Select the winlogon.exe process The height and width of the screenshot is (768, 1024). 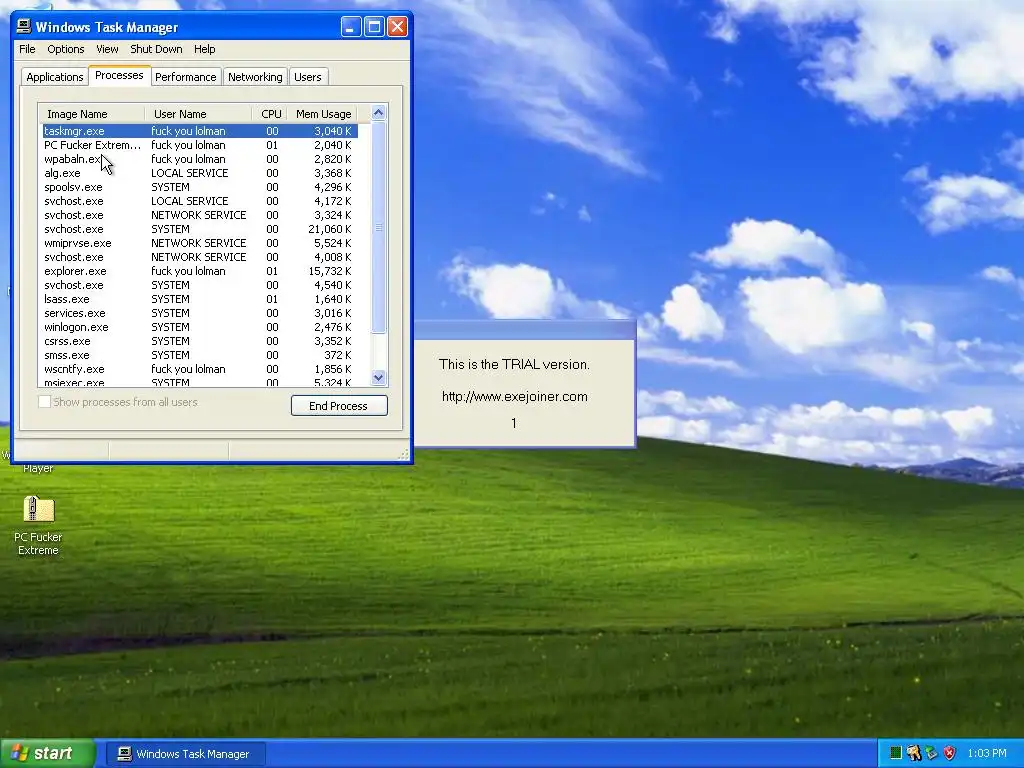click(x=200, y=327)
